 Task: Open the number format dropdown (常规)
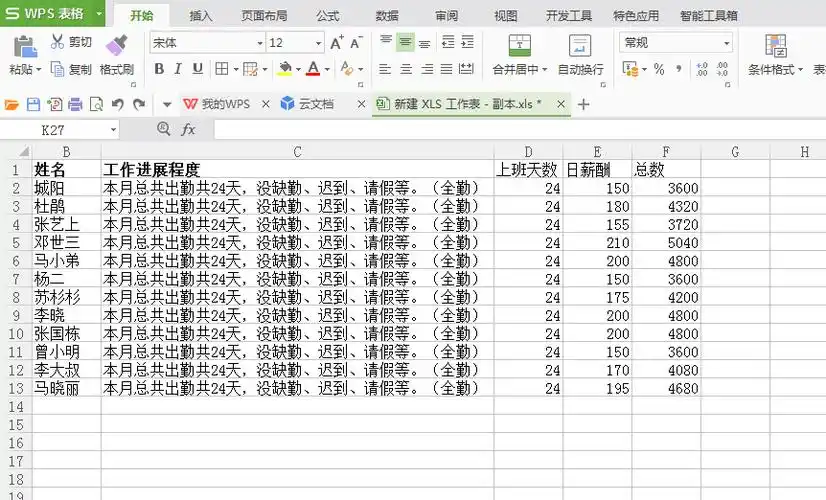727,43
